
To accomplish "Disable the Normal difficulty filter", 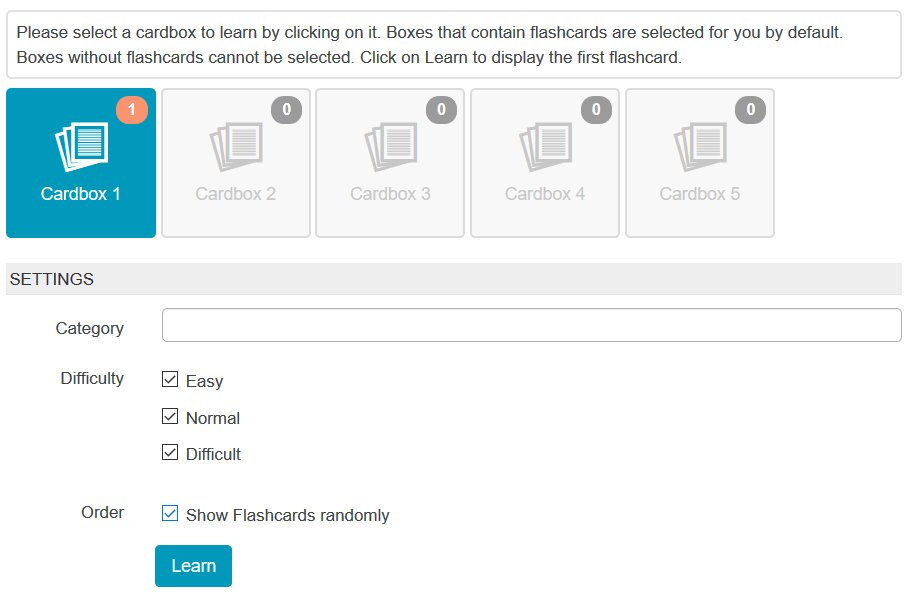I will [x=169, y=416].
